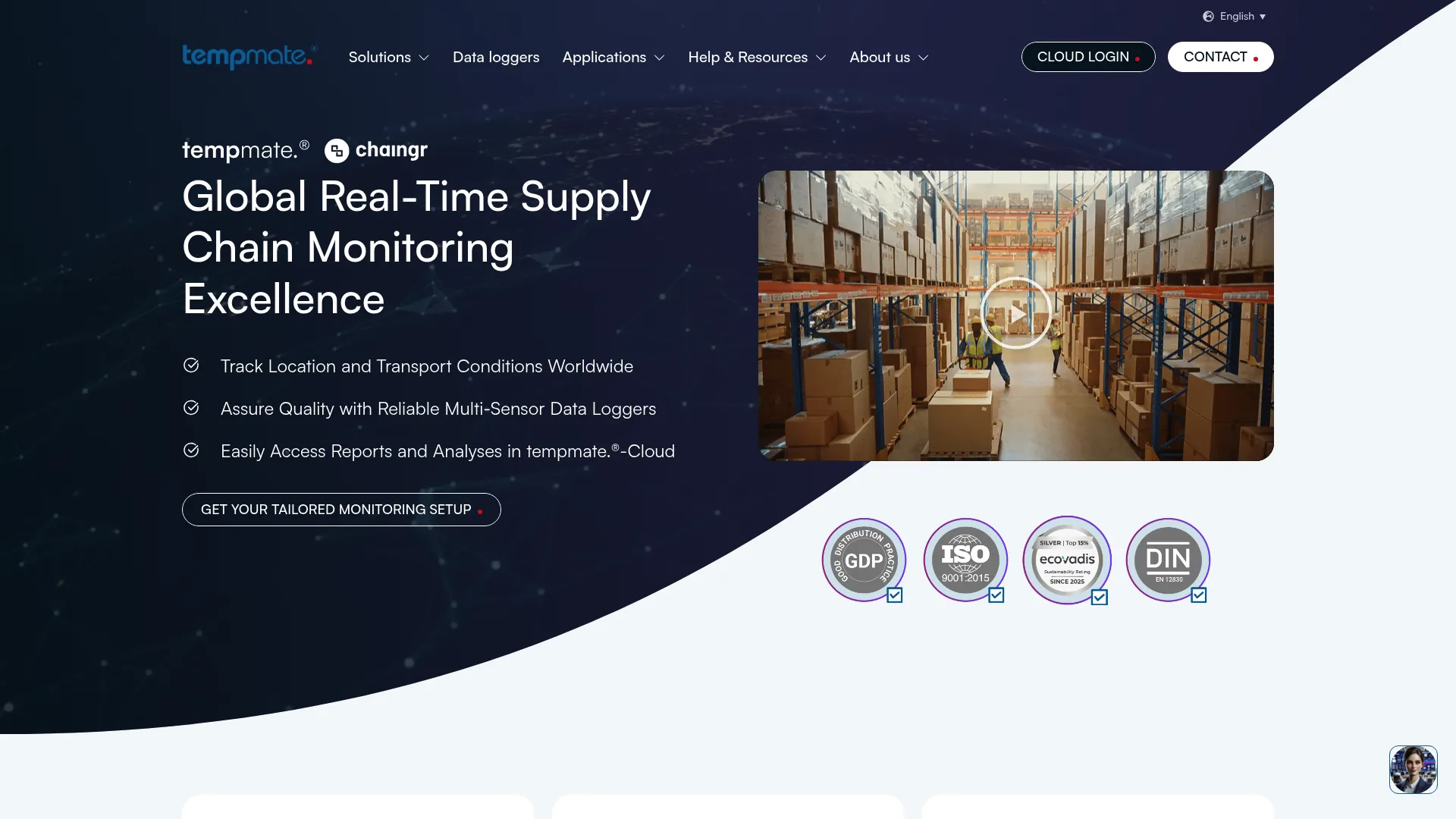Viewport: 1456px width, 819px height.
Task: Open the Solutions menu item
Action: tap(380, 57)
